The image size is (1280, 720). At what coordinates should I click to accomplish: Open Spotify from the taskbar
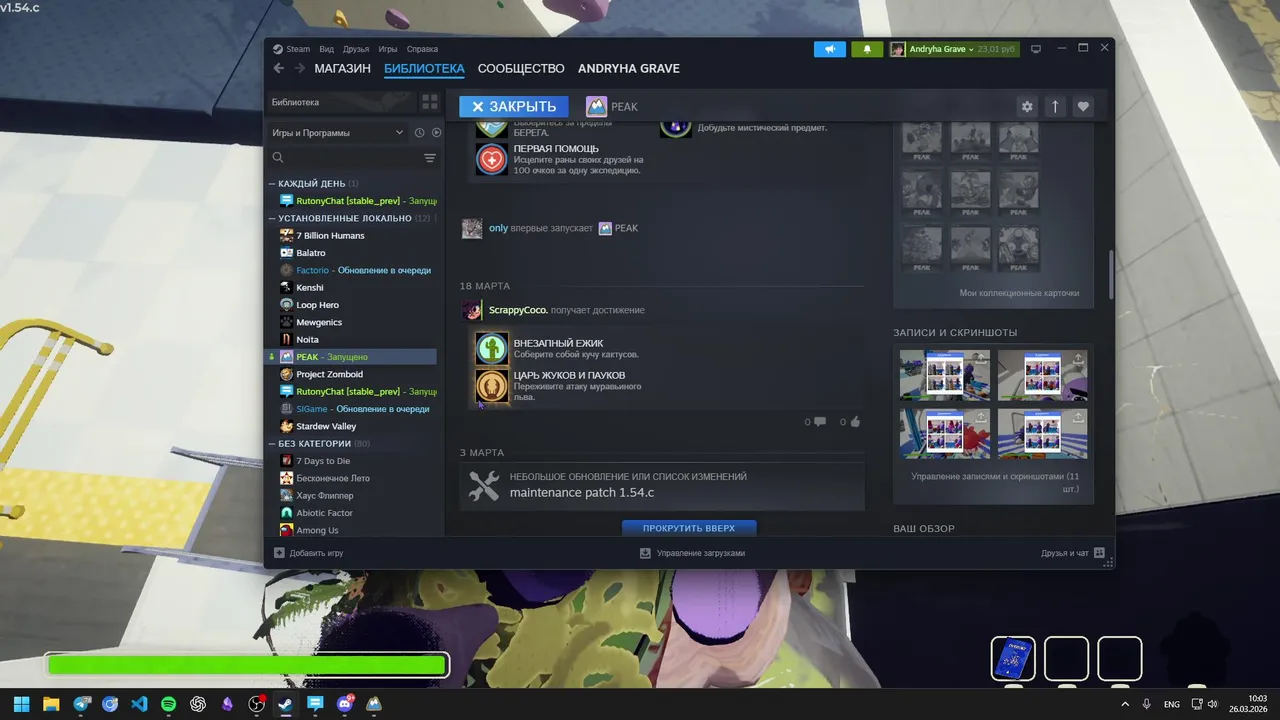(x=168, y=704)
